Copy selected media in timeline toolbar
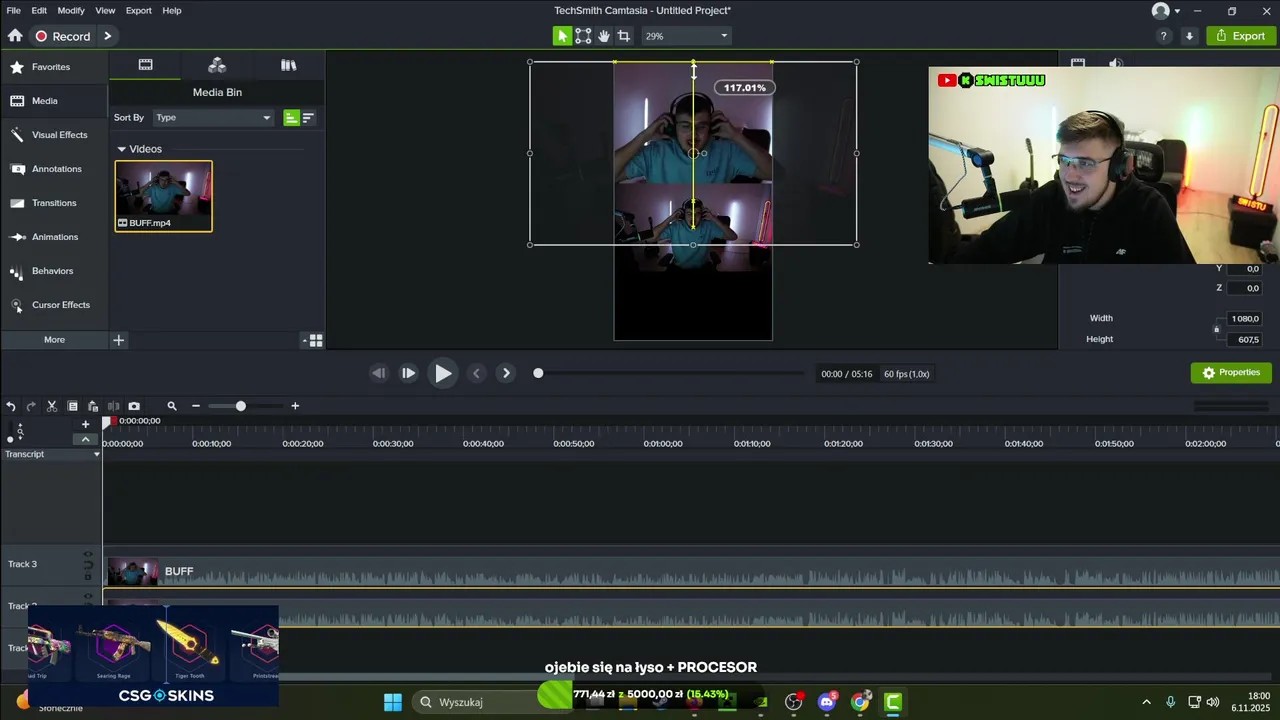This screenshot has height=720, width=1280. (72, 406)
